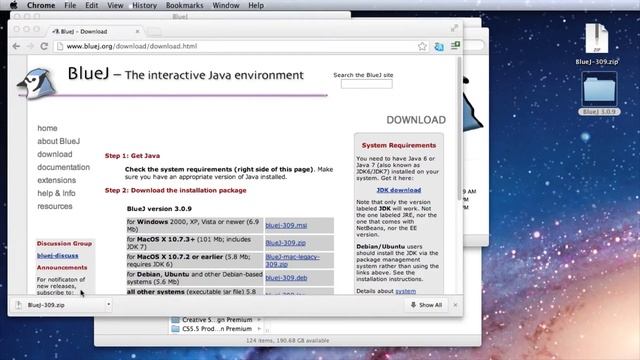Click the Search the BlueJ site field
The width and height of the screenshot is (640, 360).
367,84
